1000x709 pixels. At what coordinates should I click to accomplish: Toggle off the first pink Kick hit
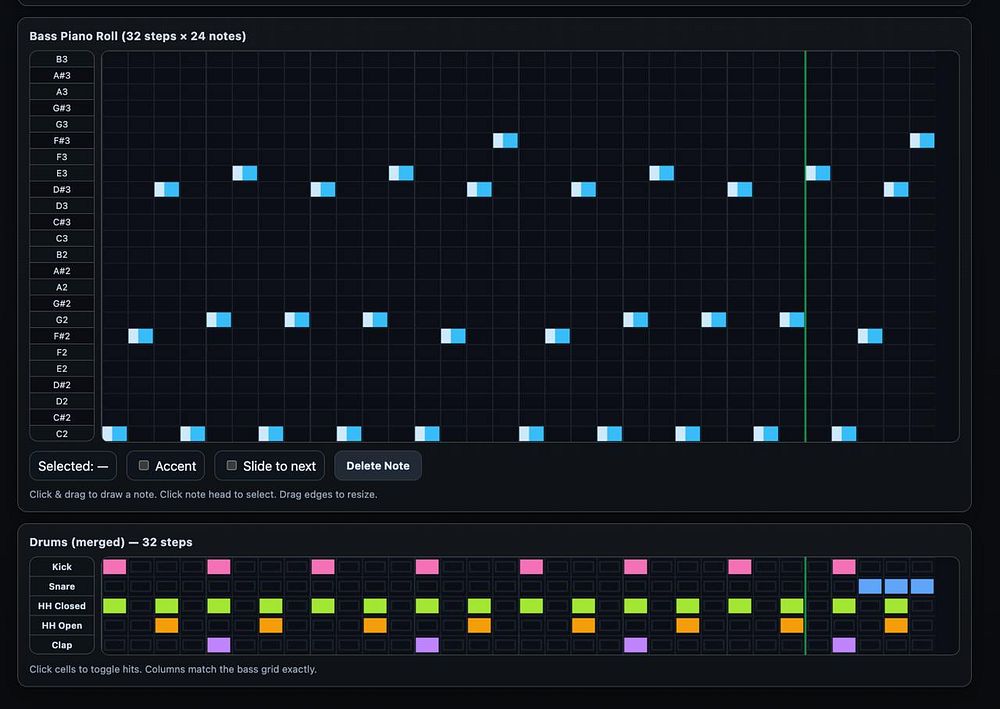point(114,567)
